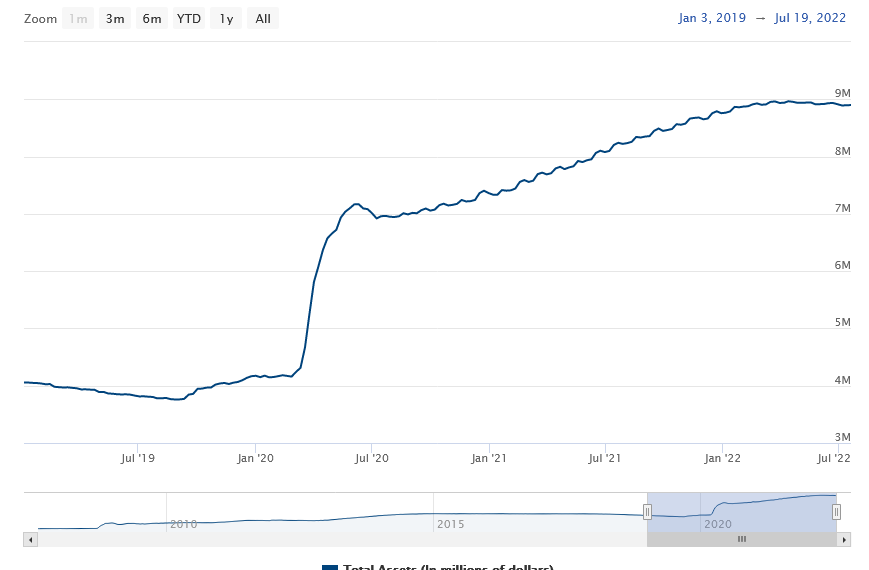Click the left navigator range handle
Viewport: 869px width, 570px height.
(647, 512)
